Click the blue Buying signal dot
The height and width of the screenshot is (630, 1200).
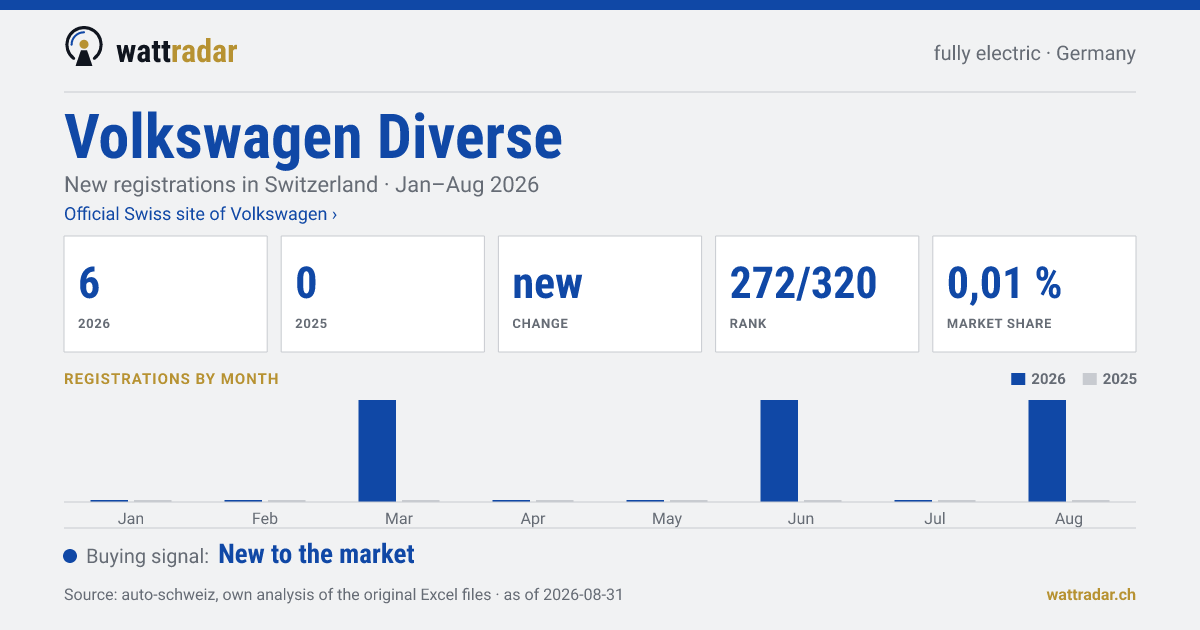click(70, 556)
